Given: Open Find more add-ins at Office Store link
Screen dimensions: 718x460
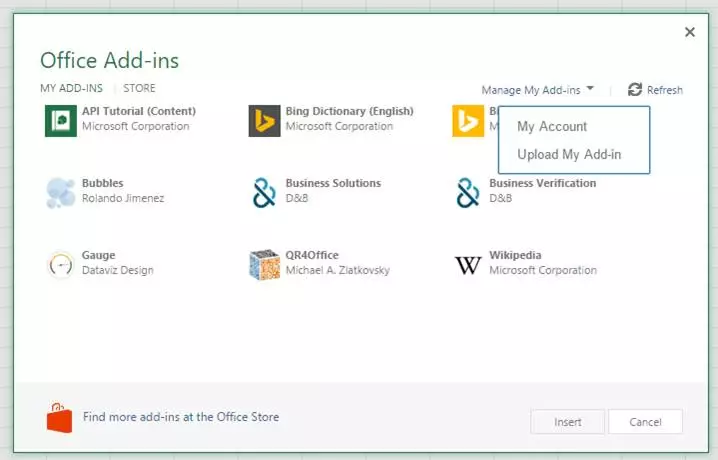Looking at the screenshot, I should click(x=181, y=417).
